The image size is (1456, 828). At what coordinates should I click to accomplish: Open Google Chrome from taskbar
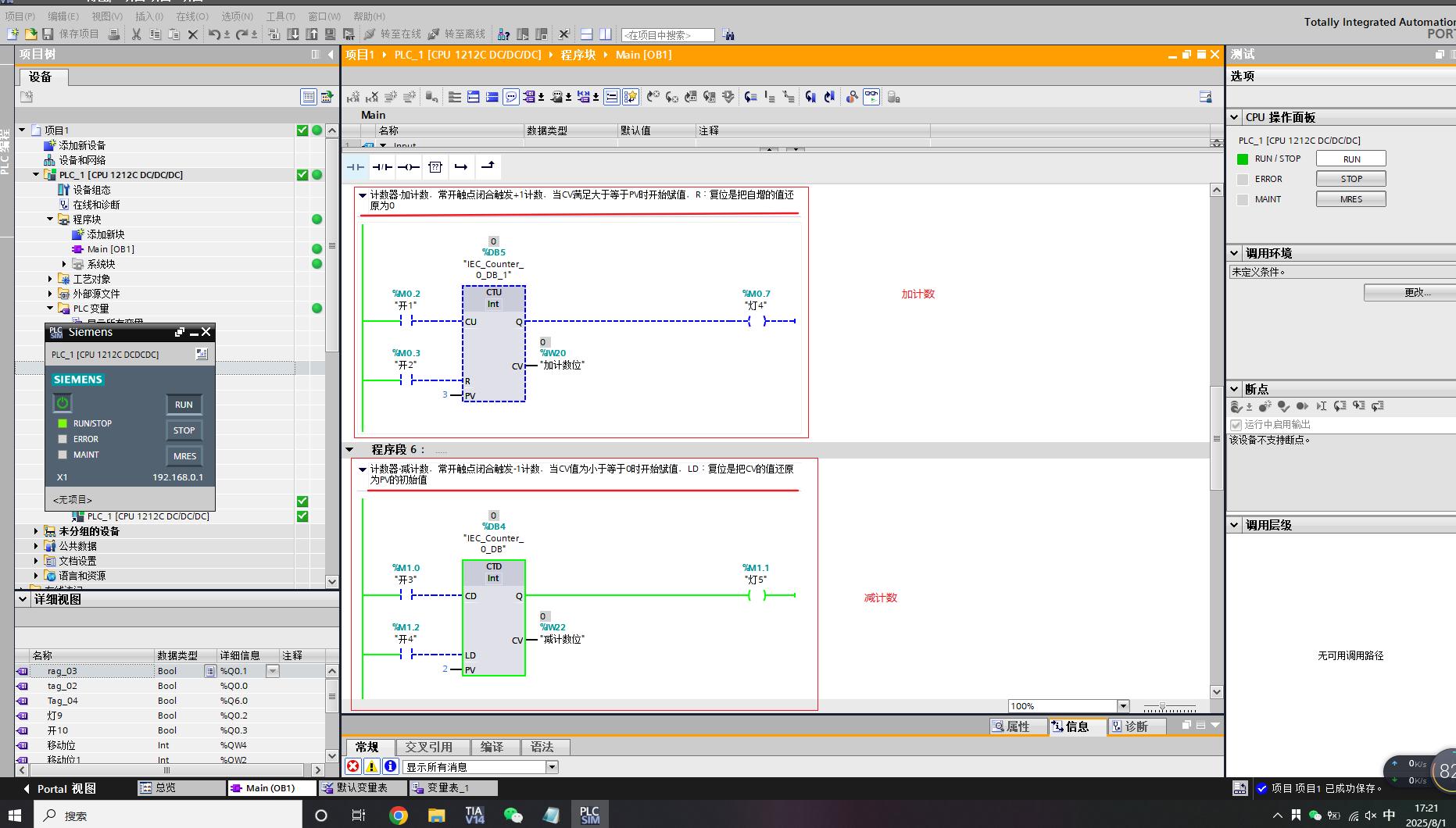[399, 816]
